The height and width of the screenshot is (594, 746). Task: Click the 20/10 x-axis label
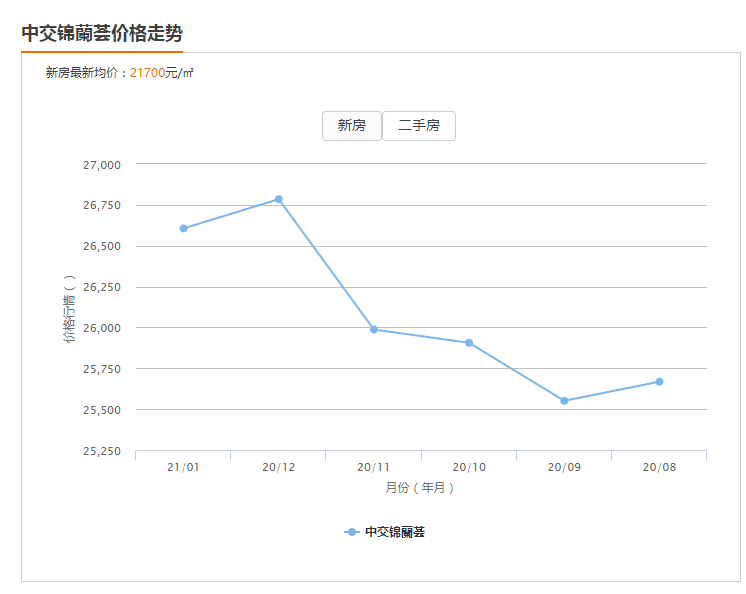click(x=469, y=467)
